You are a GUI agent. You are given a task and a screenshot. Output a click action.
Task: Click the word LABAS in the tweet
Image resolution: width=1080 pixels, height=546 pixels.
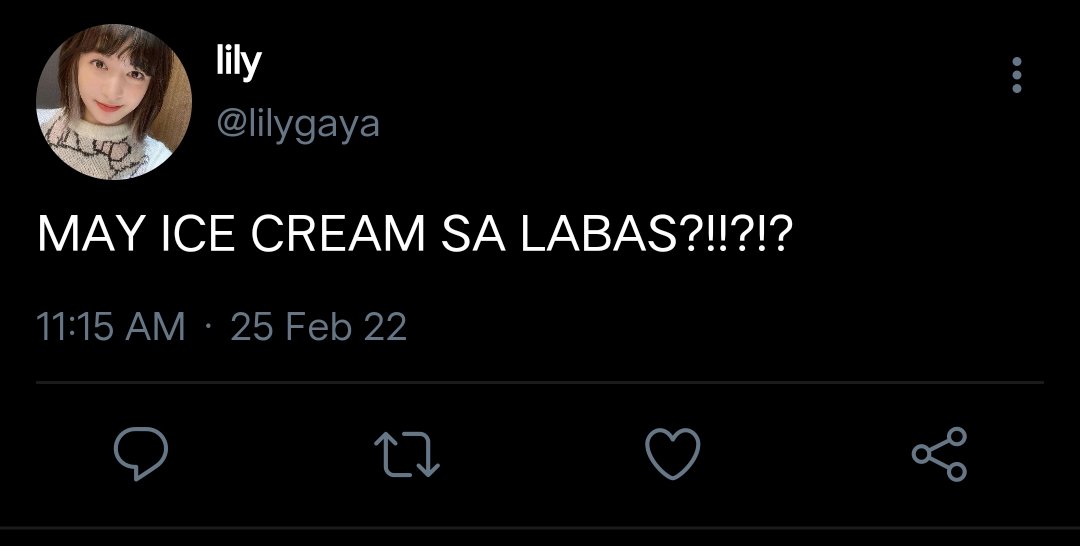598,234
